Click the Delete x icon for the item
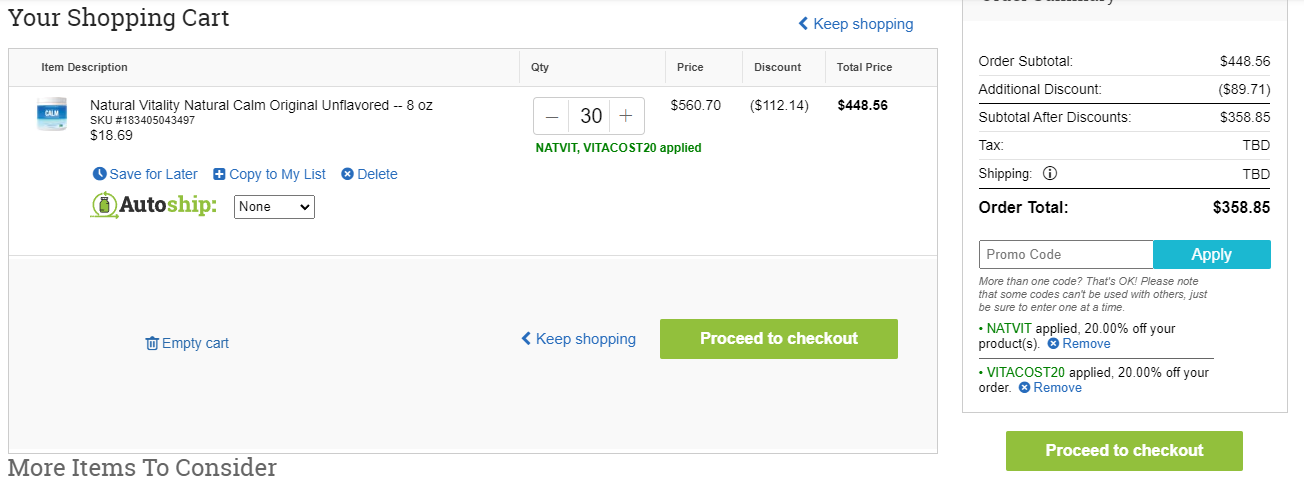 coord(347,174)
